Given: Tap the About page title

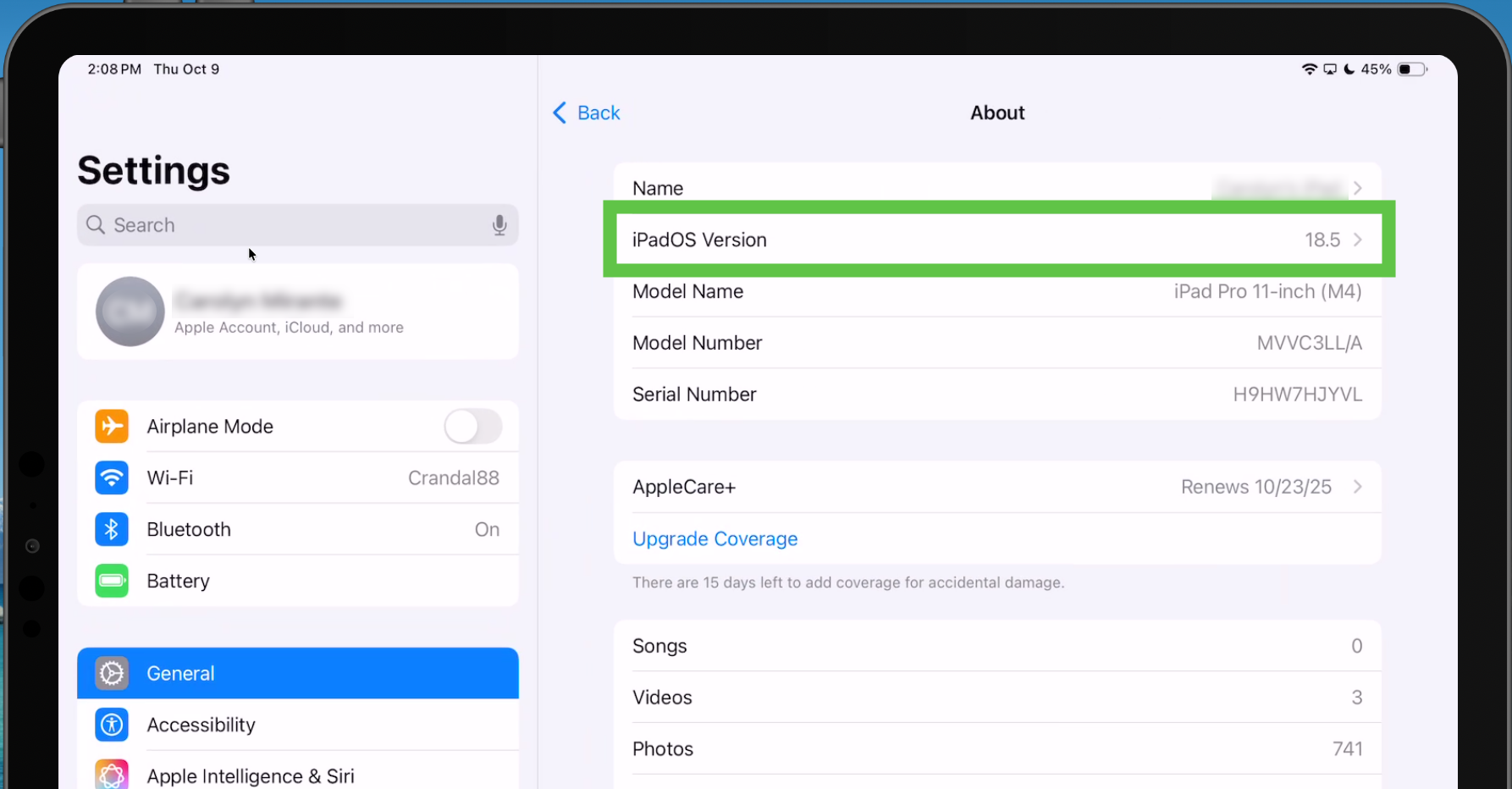Looking at the screenshot, I should click(x=997, y=113).
